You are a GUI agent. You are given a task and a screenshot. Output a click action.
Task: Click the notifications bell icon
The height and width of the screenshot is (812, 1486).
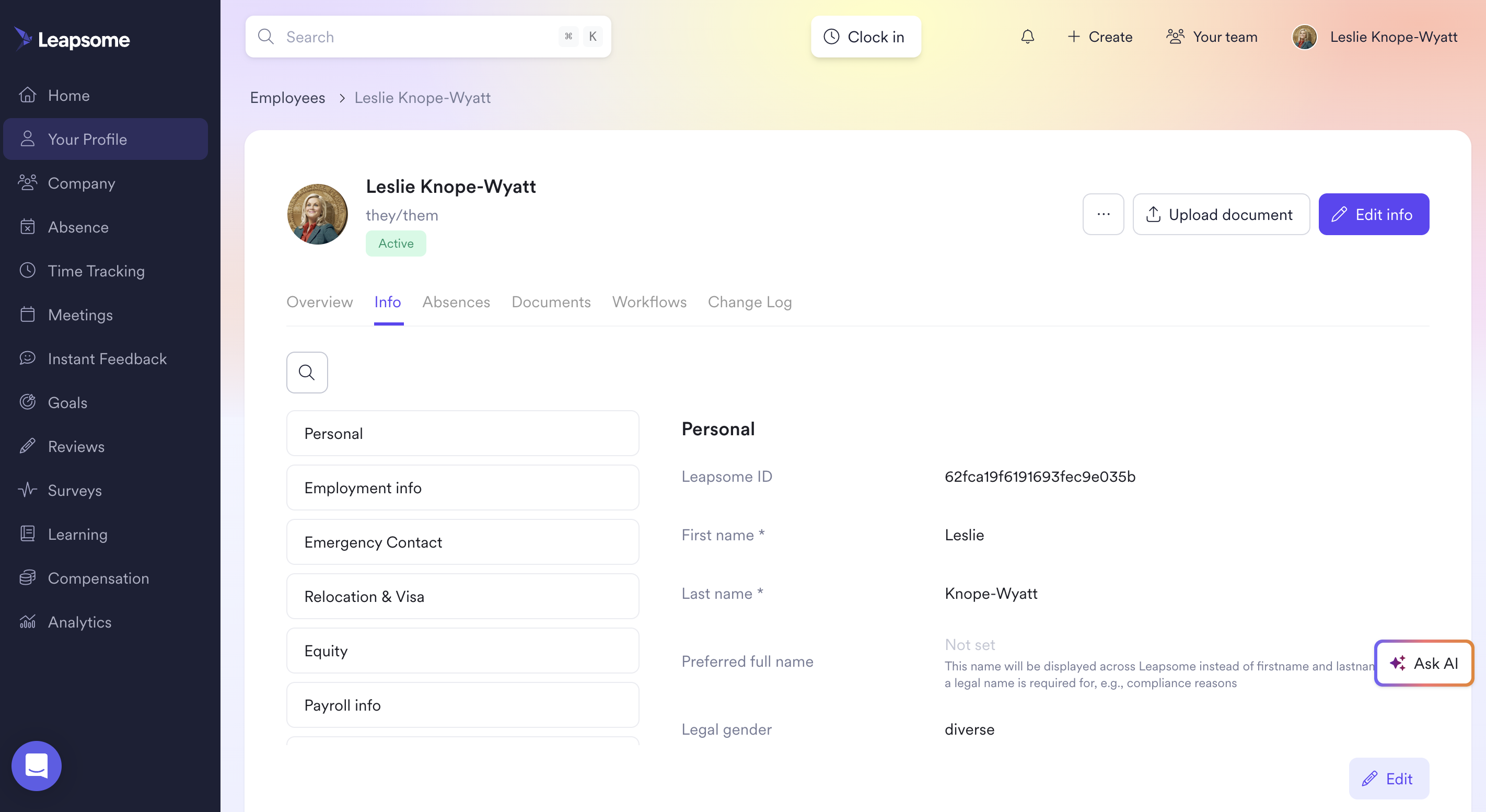(1027, 37)
